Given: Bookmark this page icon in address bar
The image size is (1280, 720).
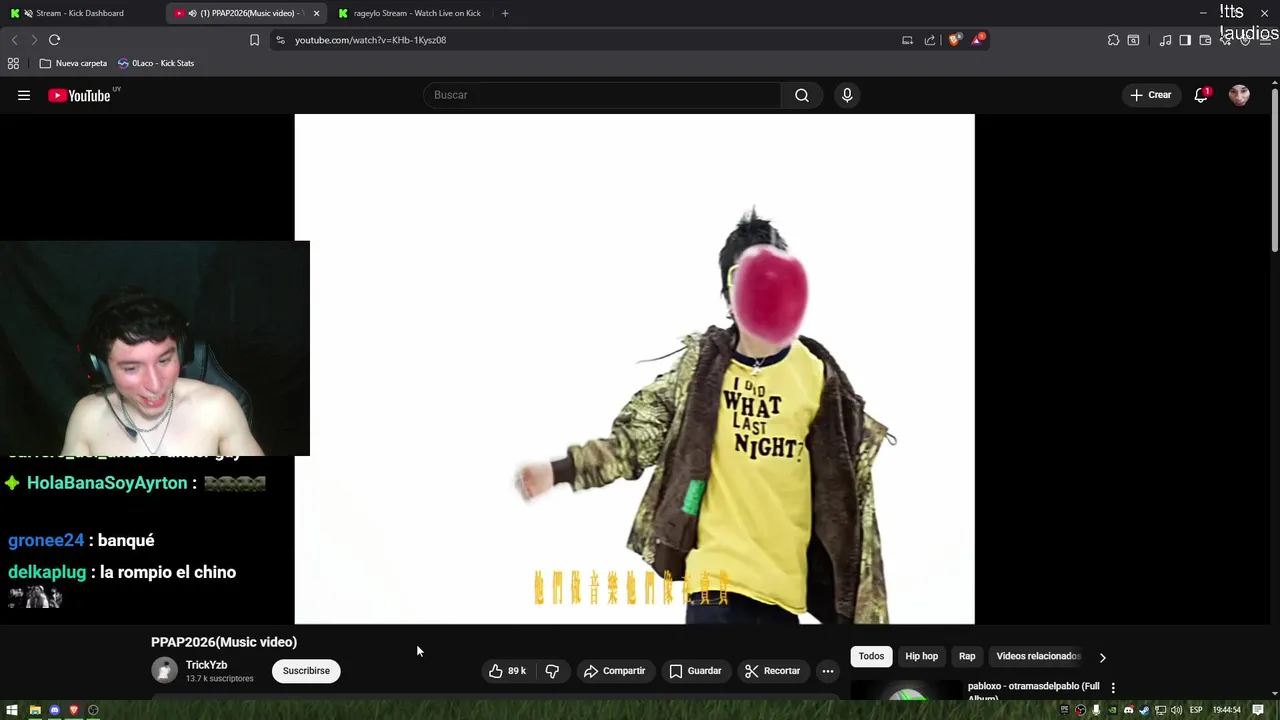Looking at the screenshot, I should point(254,40).
